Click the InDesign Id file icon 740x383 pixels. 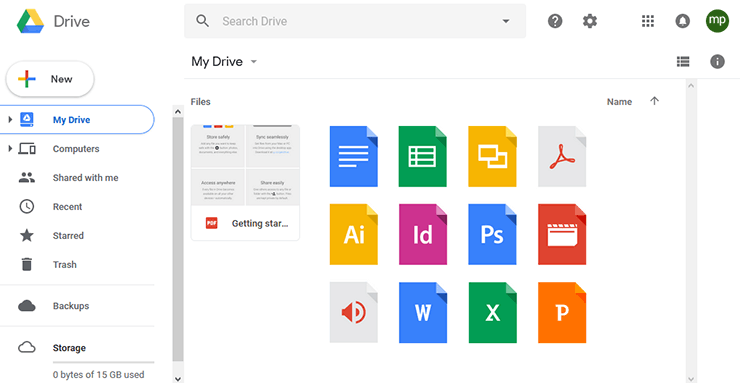tap(422, 234)
